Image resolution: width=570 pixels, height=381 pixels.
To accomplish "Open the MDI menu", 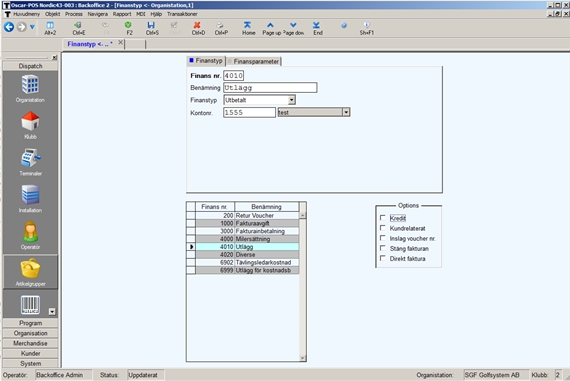I will (x=141, y=14).
